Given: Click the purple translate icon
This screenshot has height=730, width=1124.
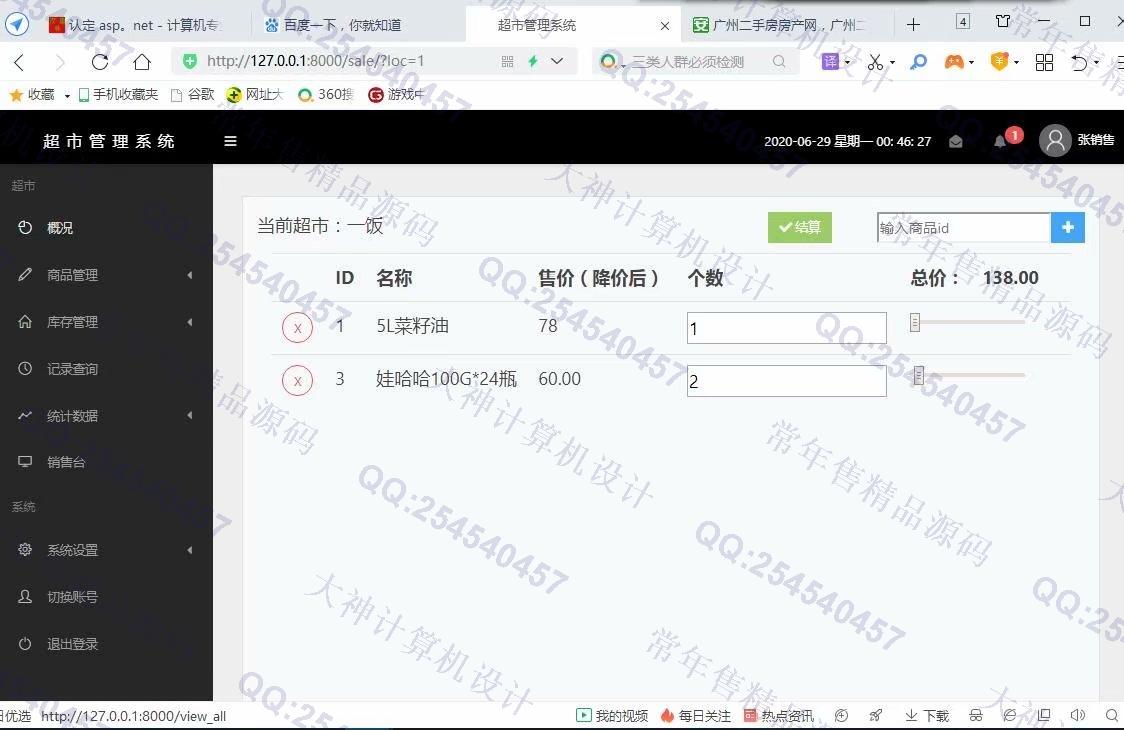Looking at the screenshot, I should pos(829,62).
